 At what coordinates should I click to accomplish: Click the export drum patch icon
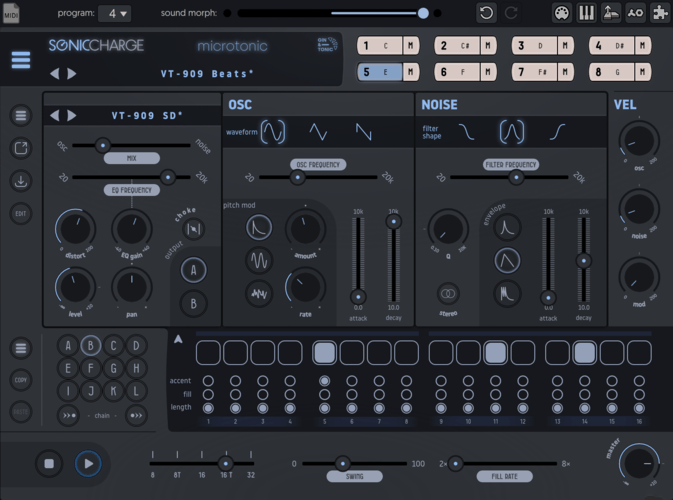[x=21, y=148]
